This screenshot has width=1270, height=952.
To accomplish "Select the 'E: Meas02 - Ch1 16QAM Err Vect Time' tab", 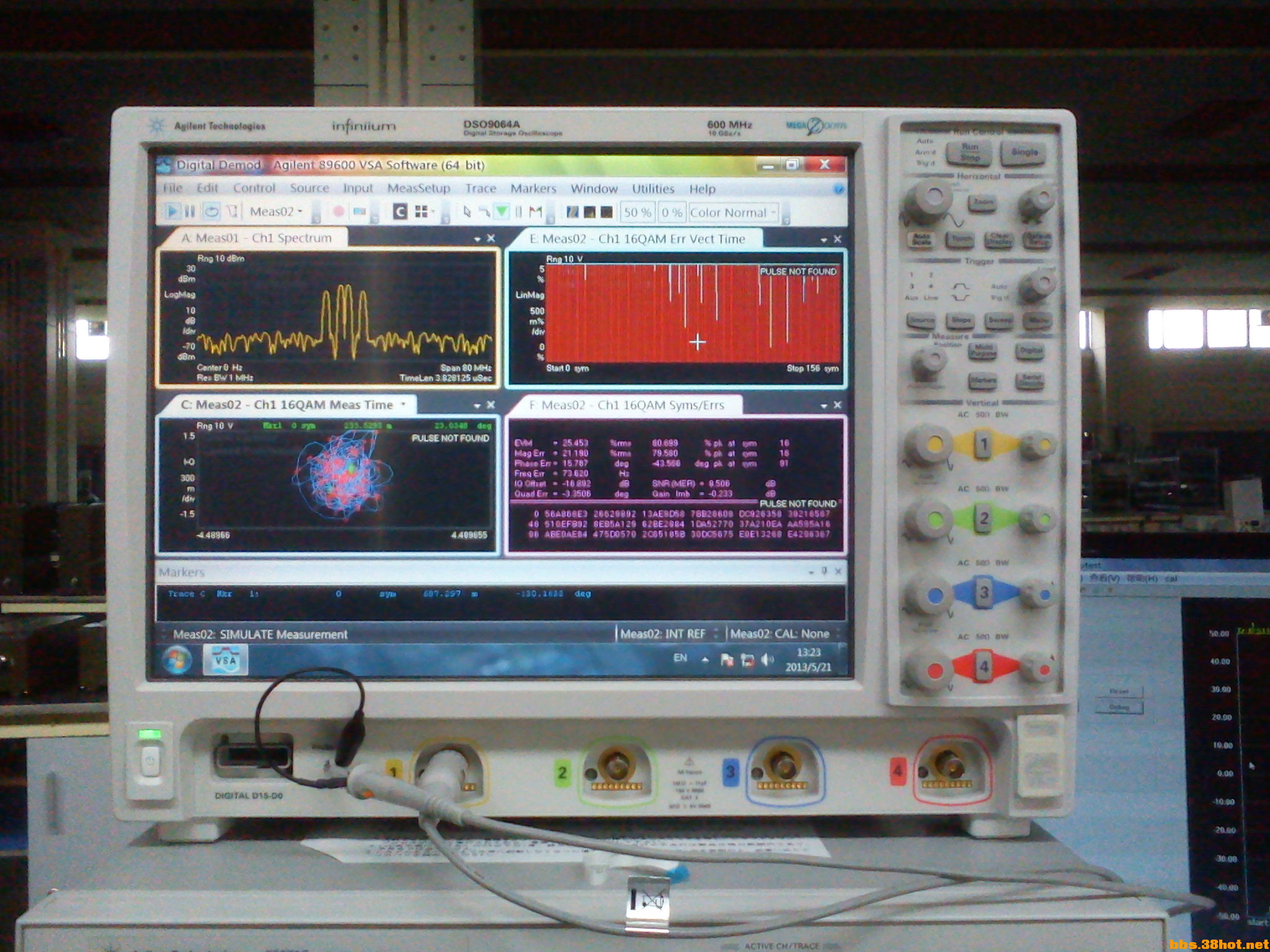I will [x=637, y=239].
